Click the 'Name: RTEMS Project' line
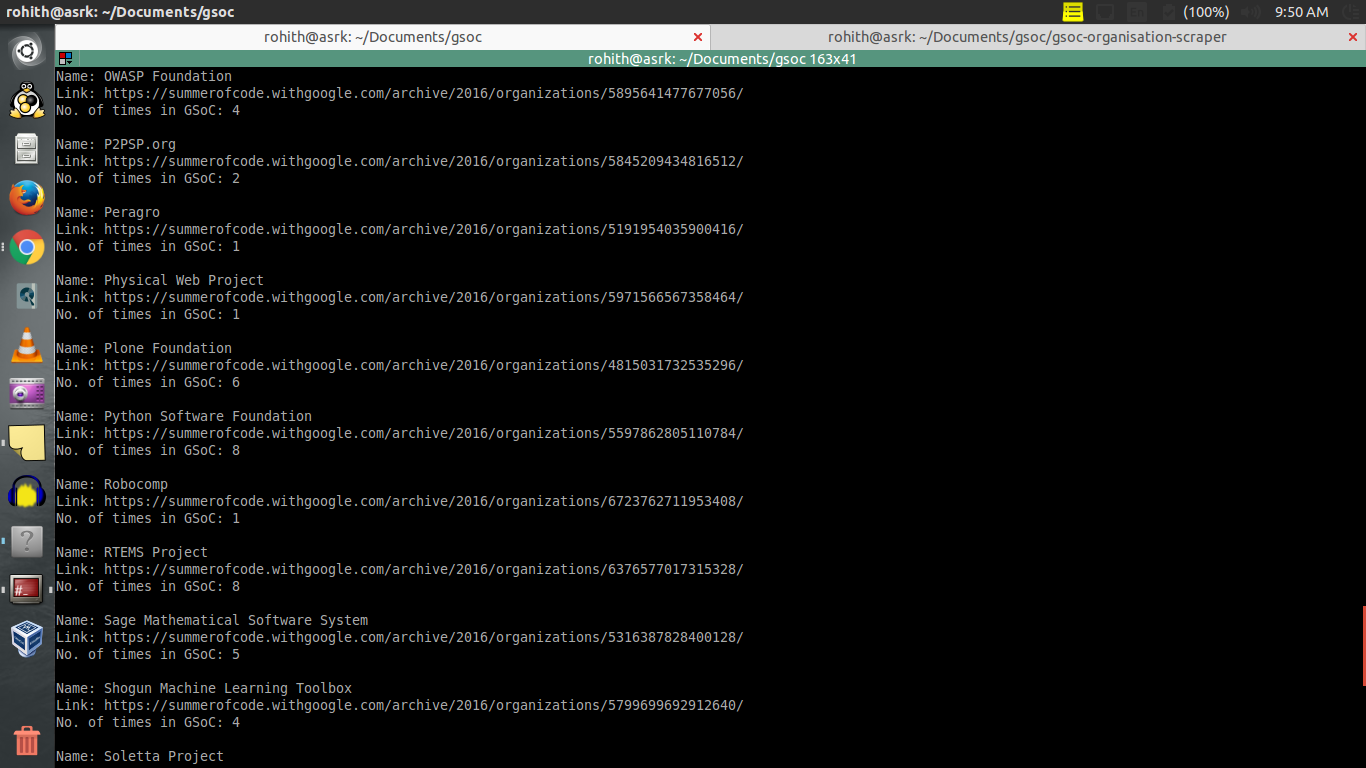 [x=132, y=552]
